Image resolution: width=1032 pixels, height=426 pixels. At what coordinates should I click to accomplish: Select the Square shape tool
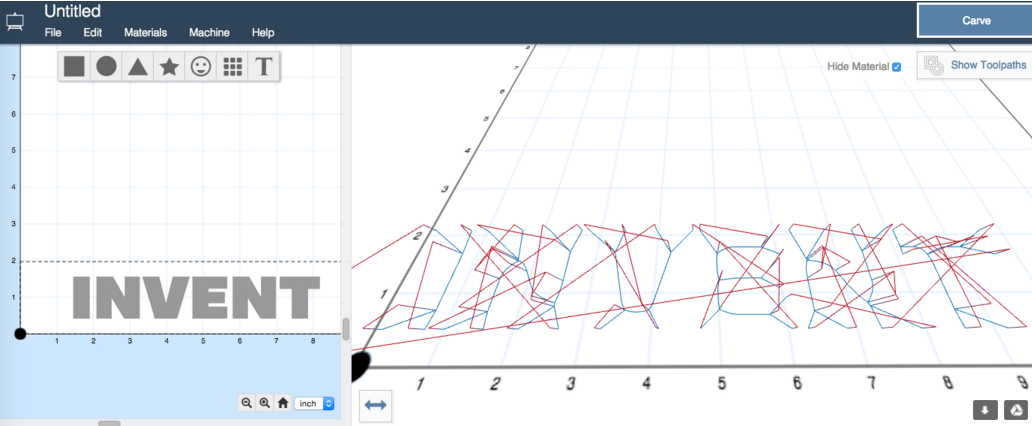click(74, 67)
